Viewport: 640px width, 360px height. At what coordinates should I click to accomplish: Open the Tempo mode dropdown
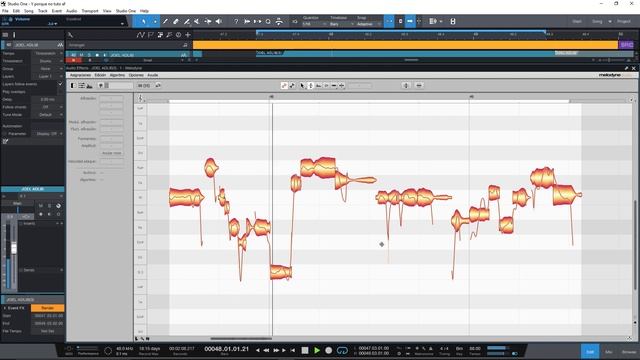pyautogui.click(x=48, y=53)
